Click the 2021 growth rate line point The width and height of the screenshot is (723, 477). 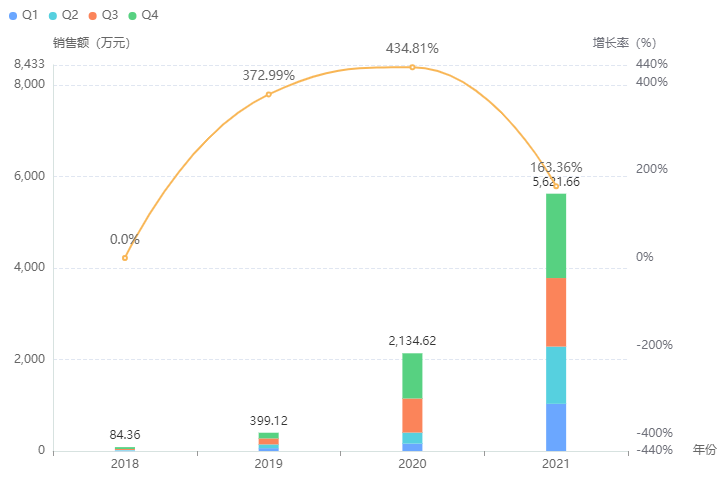[556, 186]
